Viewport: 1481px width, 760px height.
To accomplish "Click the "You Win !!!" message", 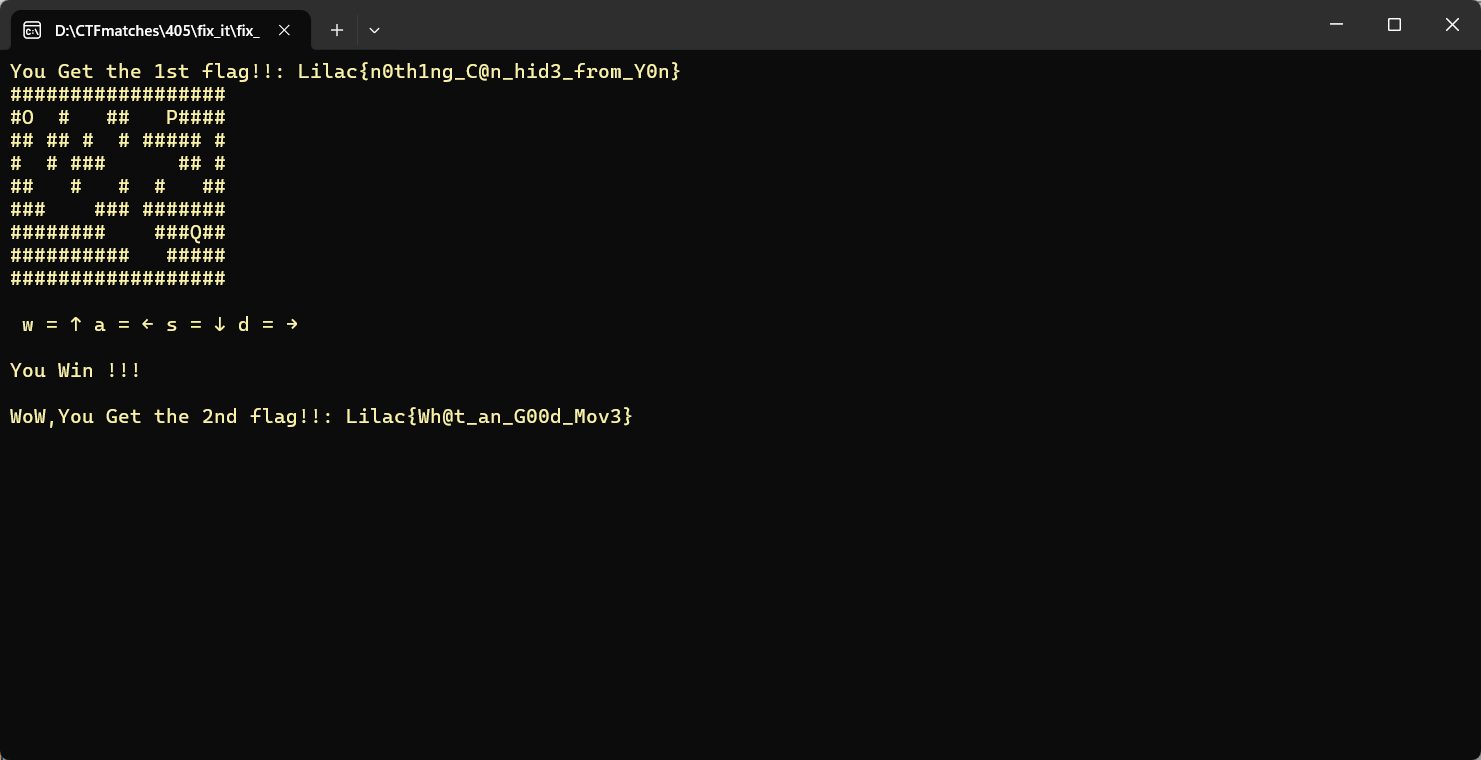I will pyautogui.click(x=75, y=370).
